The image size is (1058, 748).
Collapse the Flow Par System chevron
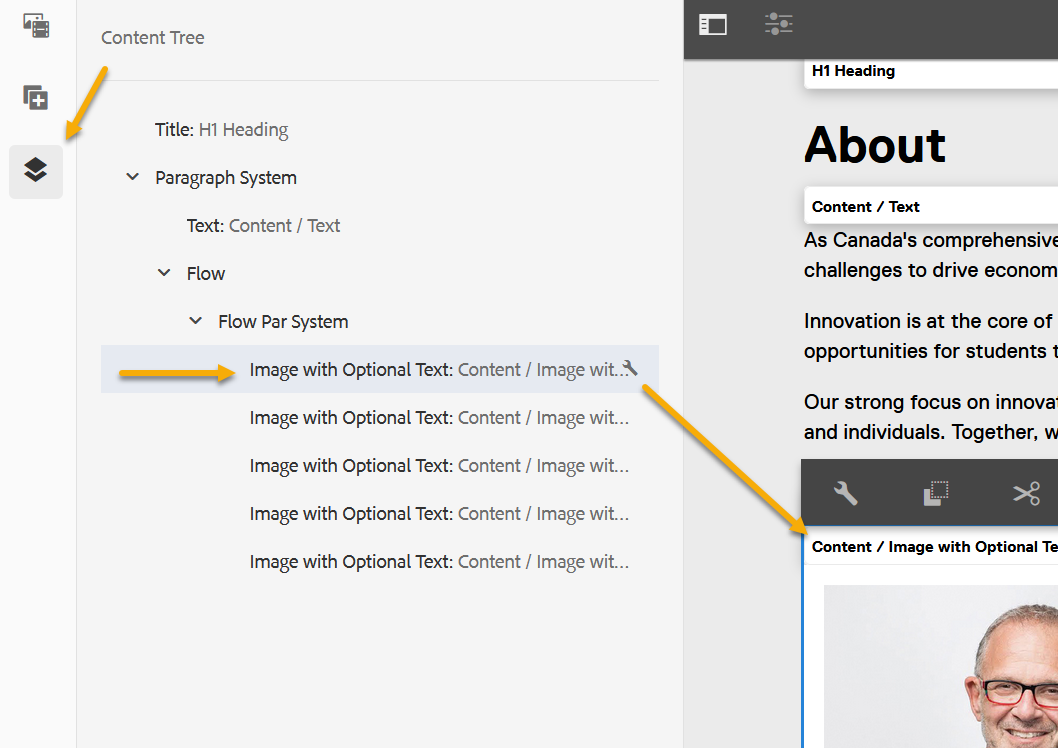196,321
